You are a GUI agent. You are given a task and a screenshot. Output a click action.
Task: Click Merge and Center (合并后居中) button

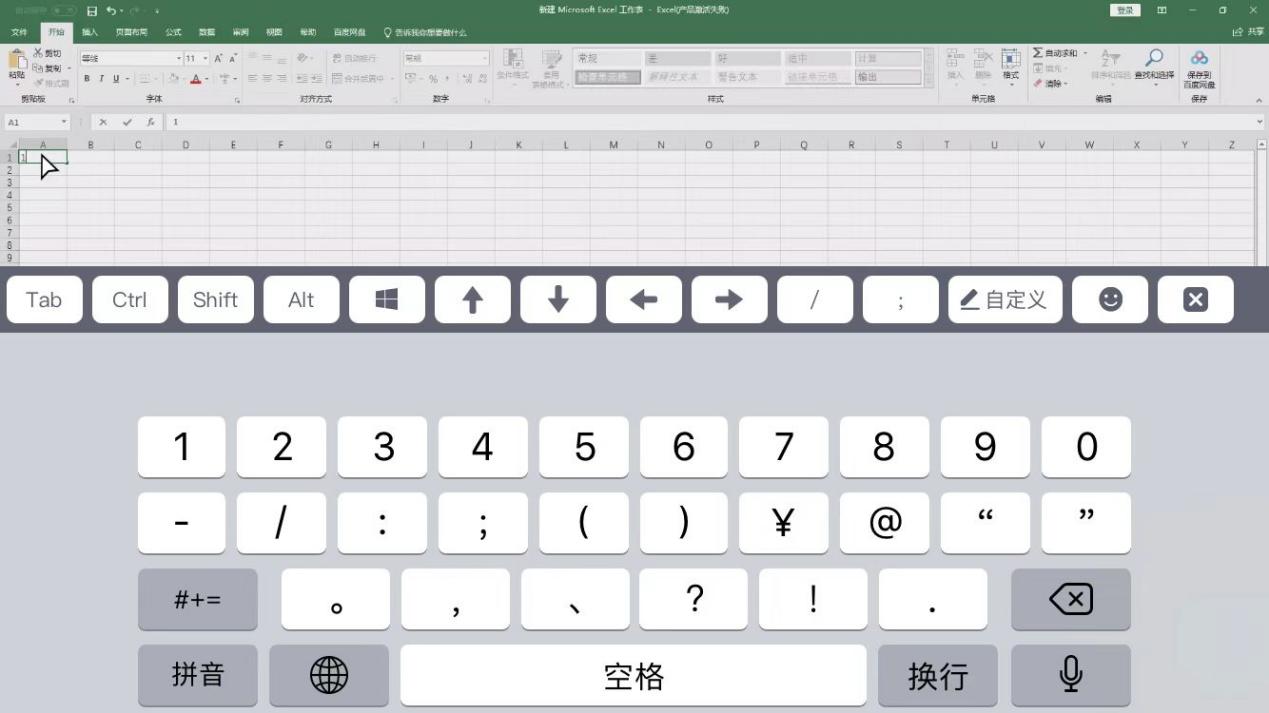(358, 79)
